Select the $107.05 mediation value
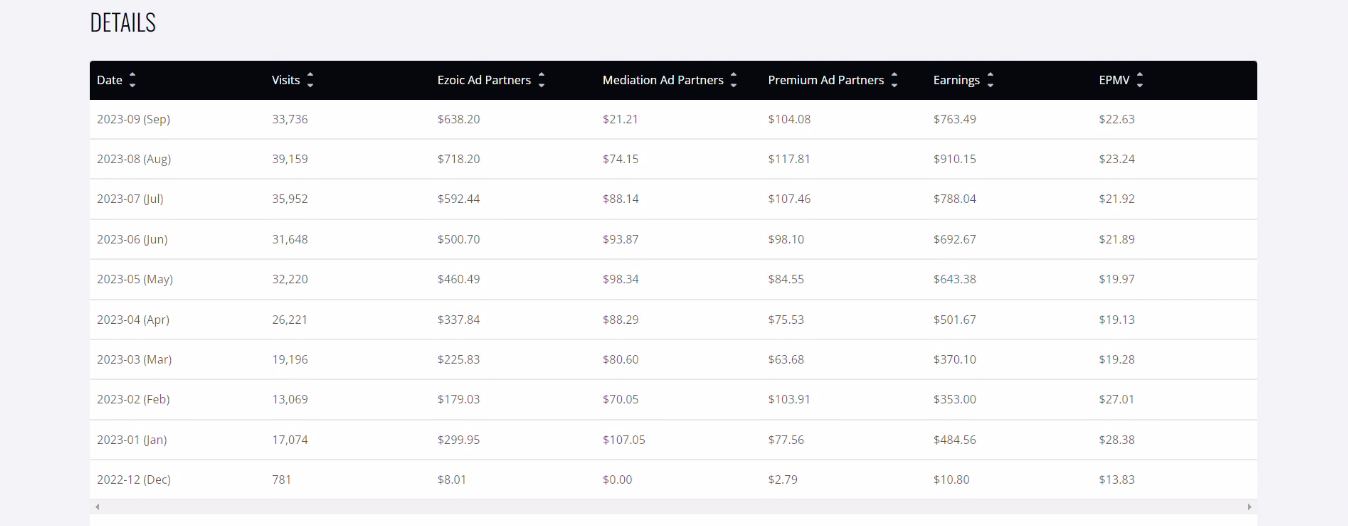Image resolution: width=1348 pixels, height=526 pixels. click(625, 439)
